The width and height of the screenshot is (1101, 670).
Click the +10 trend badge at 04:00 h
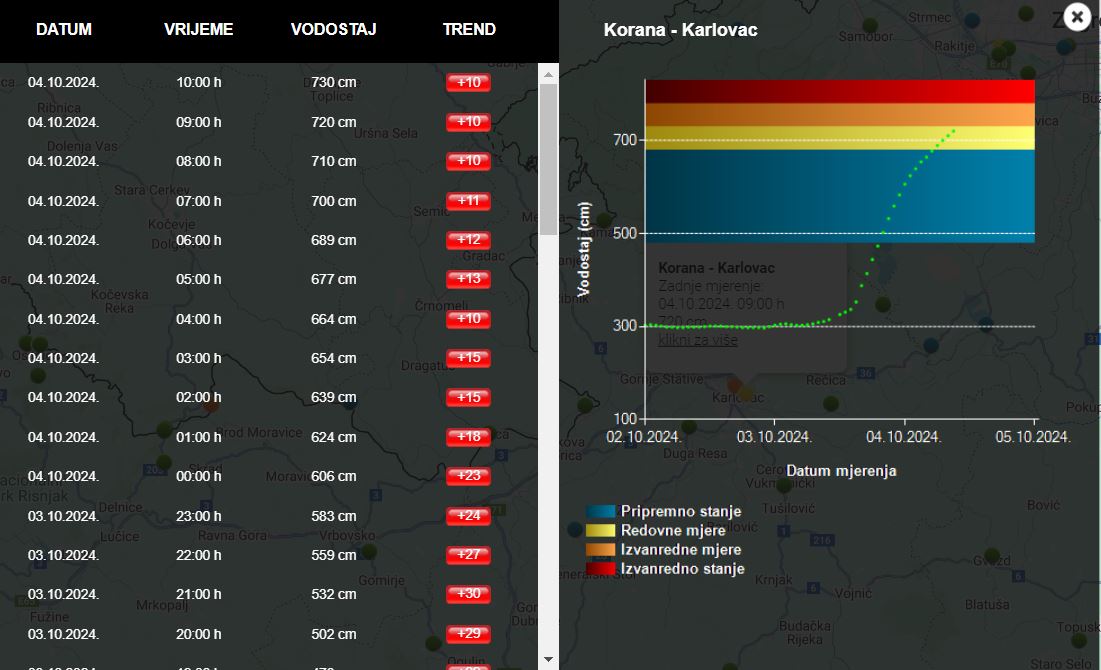point(468,319)
